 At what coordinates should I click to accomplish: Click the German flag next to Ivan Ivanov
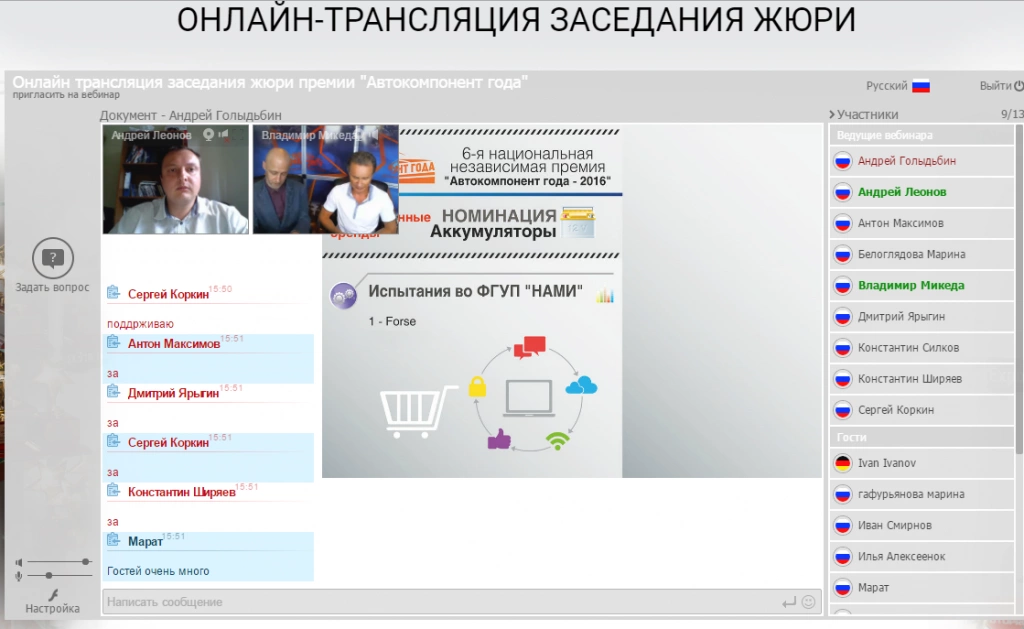843,463
